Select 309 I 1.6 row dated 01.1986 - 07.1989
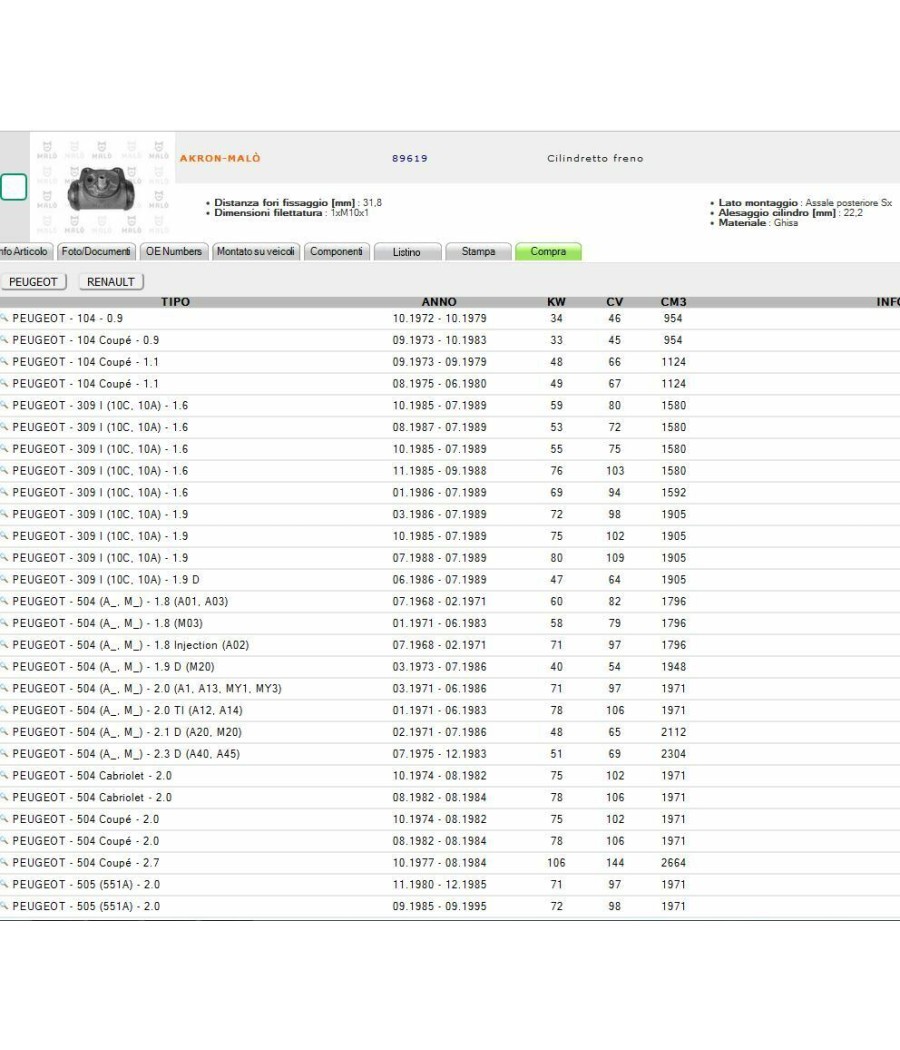 tap(450, 493)
